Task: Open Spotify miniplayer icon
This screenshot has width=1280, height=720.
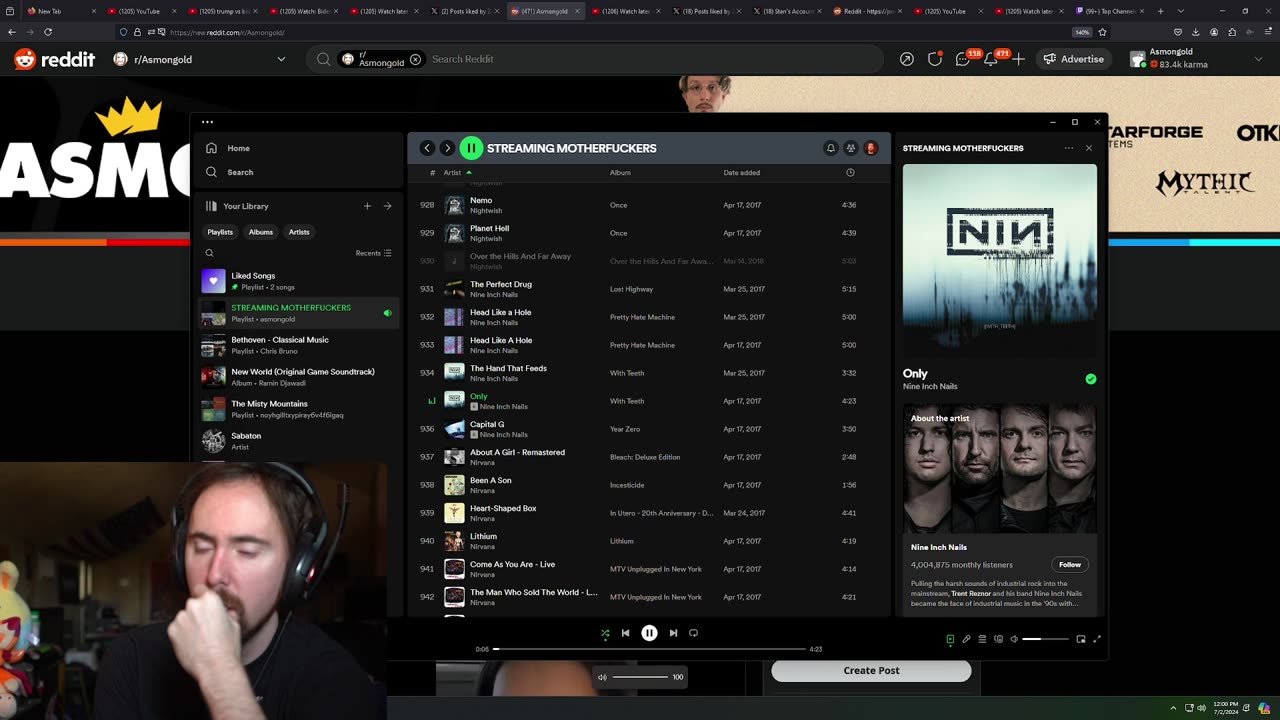Action: [x=1081, y=639]
